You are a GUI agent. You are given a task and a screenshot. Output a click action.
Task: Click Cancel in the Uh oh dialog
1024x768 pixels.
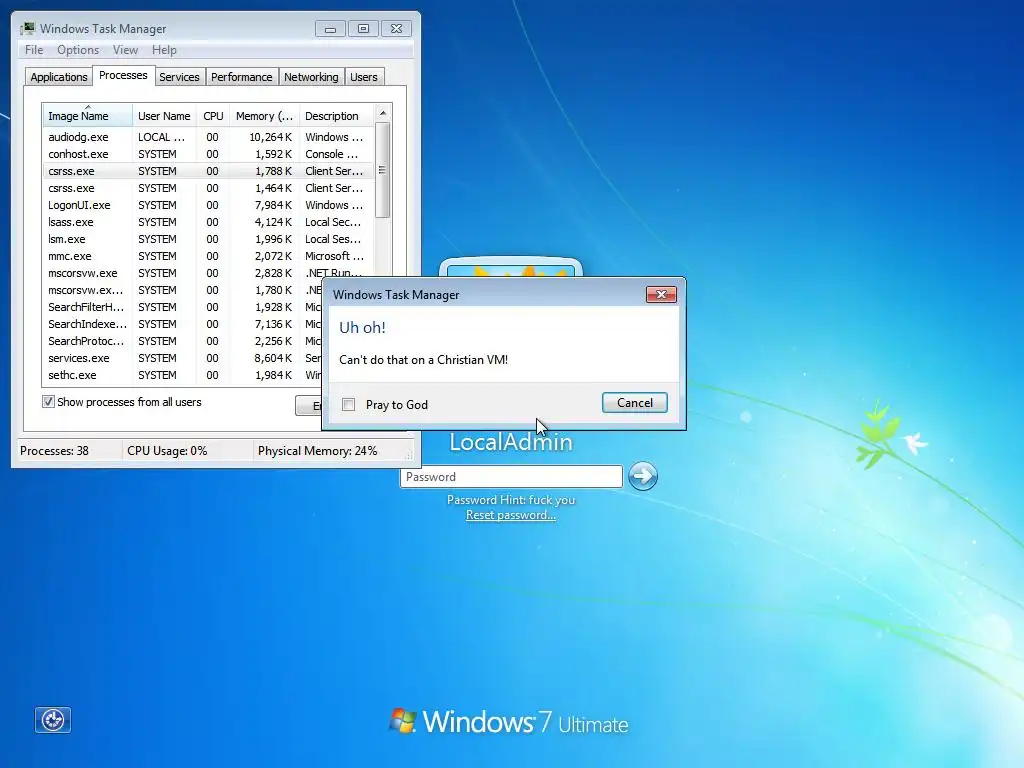click(635, 403)
